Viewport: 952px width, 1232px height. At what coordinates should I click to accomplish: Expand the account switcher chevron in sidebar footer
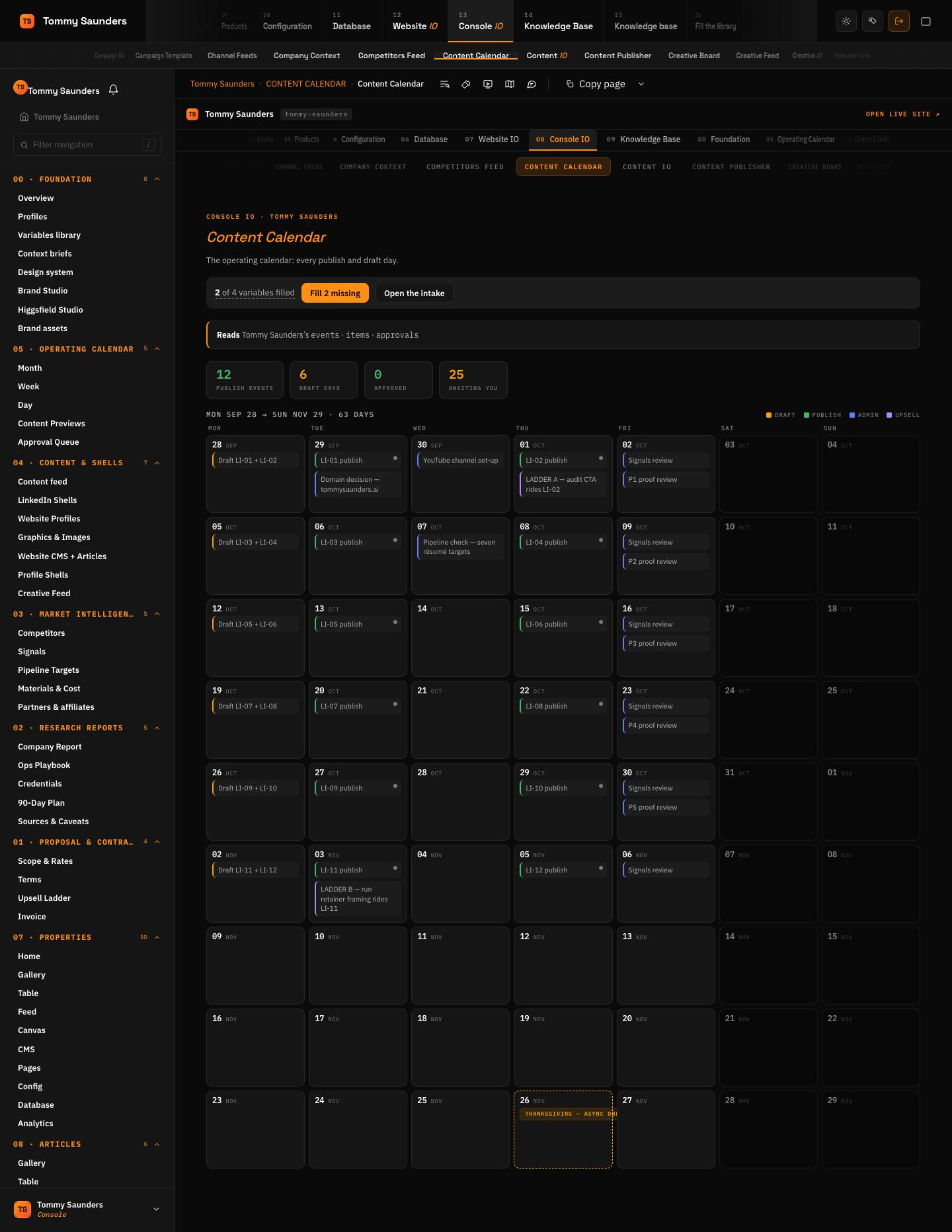pos(156,1209)
